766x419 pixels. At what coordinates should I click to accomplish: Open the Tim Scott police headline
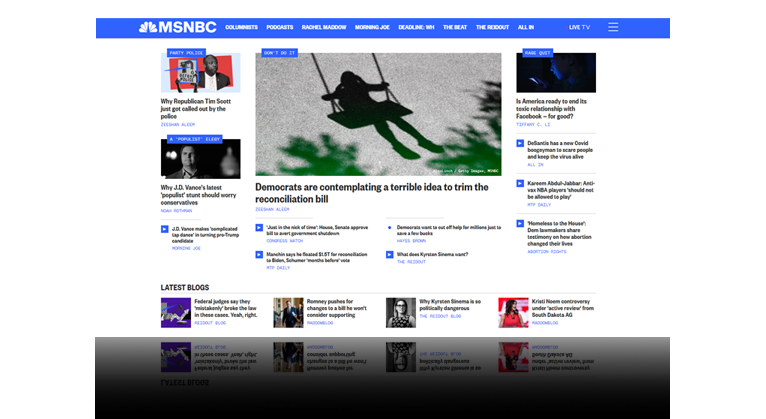click(x=196, y=109)
